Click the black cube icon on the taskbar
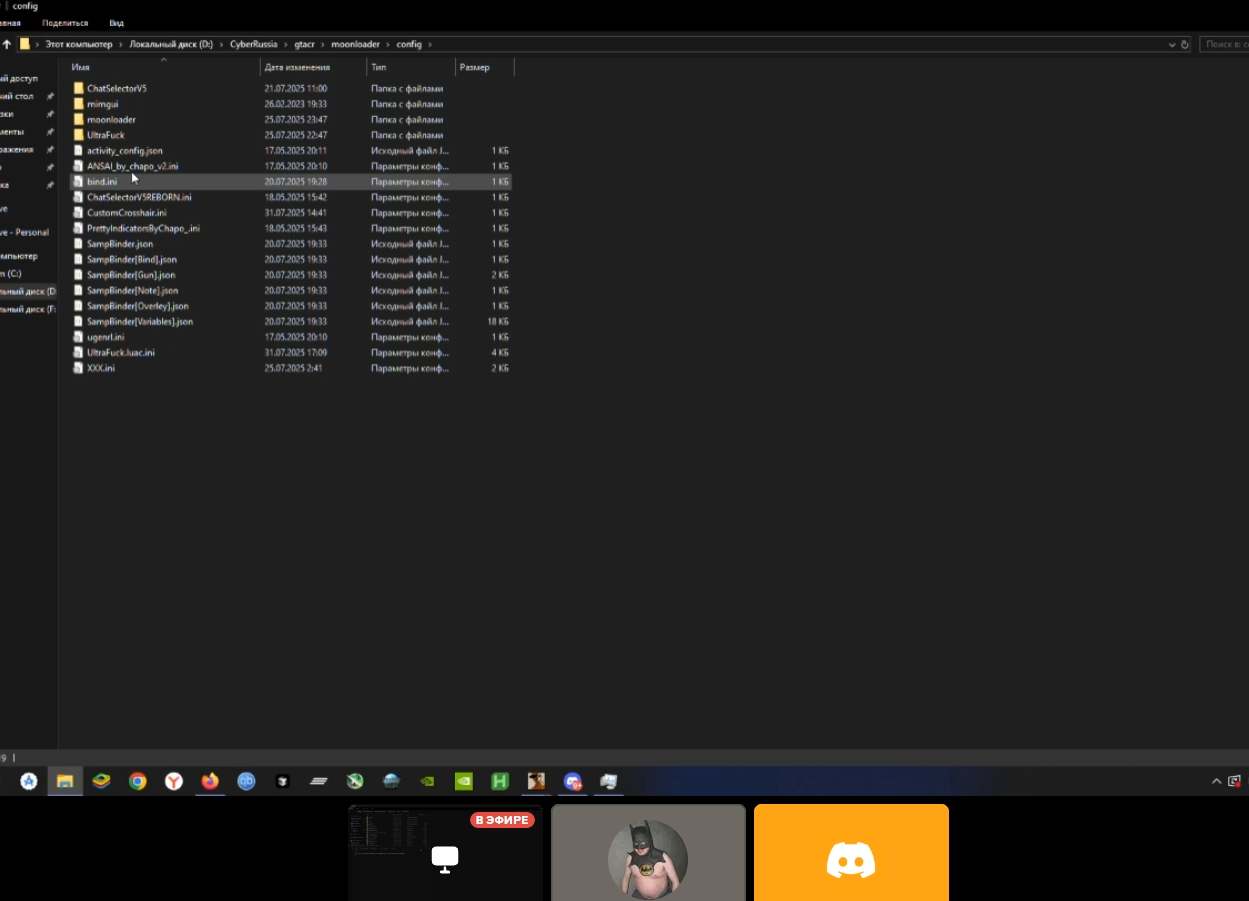The width and height of the screenshot is (1249, 901). tap(282, 781)
